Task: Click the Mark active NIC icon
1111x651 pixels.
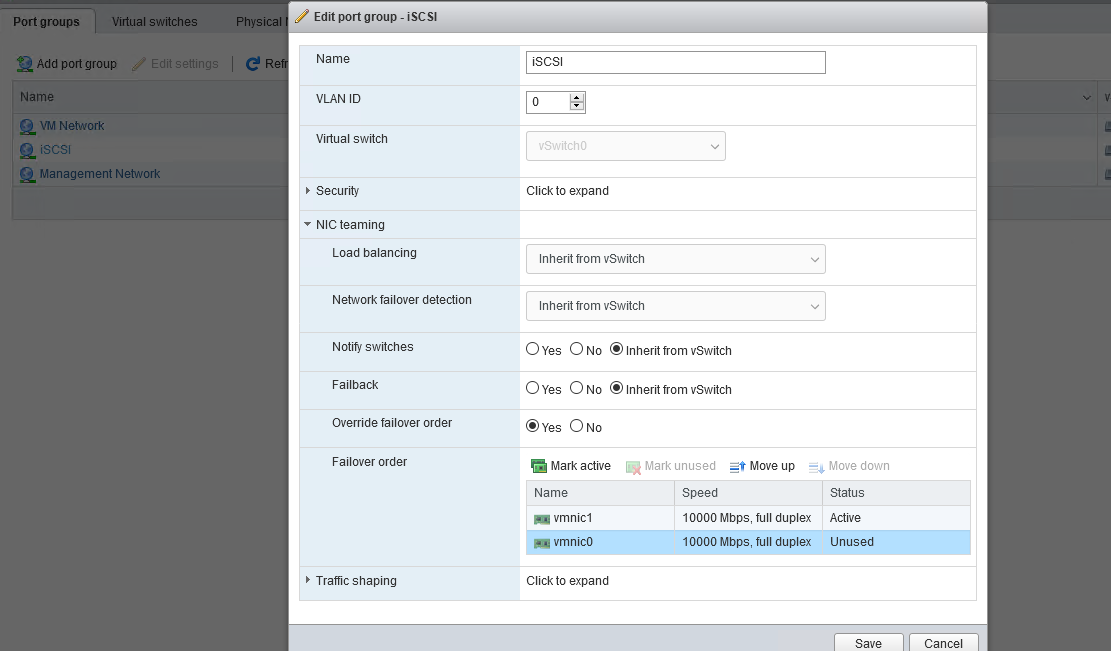Action: 539,466
